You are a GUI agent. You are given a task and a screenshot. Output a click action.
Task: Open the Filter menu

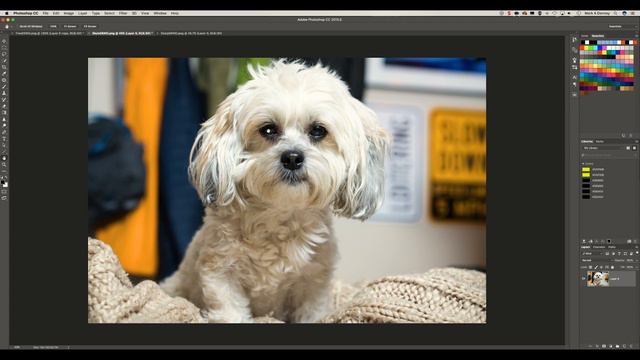[x=123, y=13]
